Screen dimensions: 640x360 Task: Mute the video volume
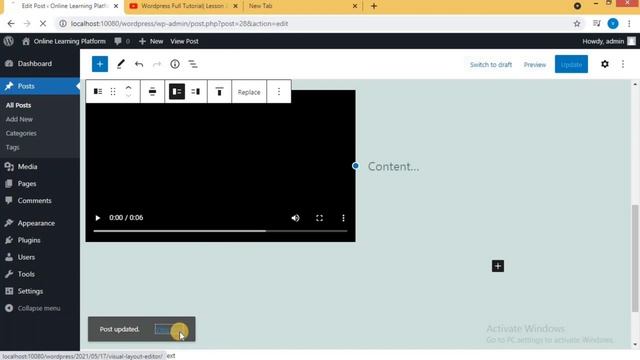coord(295,218)
